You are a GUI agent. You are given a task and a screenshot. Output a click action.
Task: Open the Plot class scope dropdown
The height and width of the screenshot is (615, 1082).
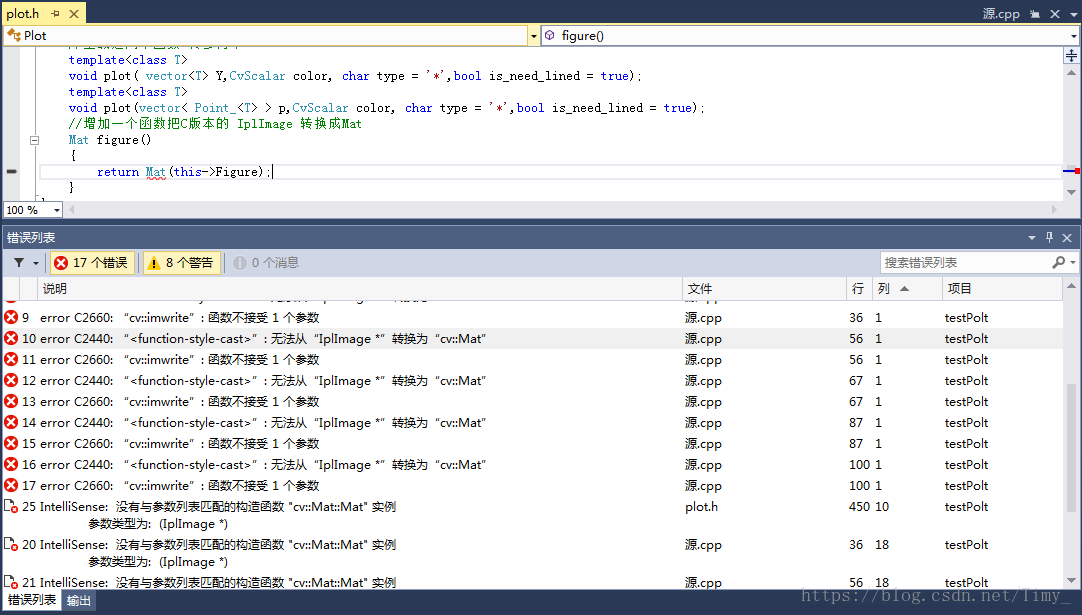[x=533, y=36]
